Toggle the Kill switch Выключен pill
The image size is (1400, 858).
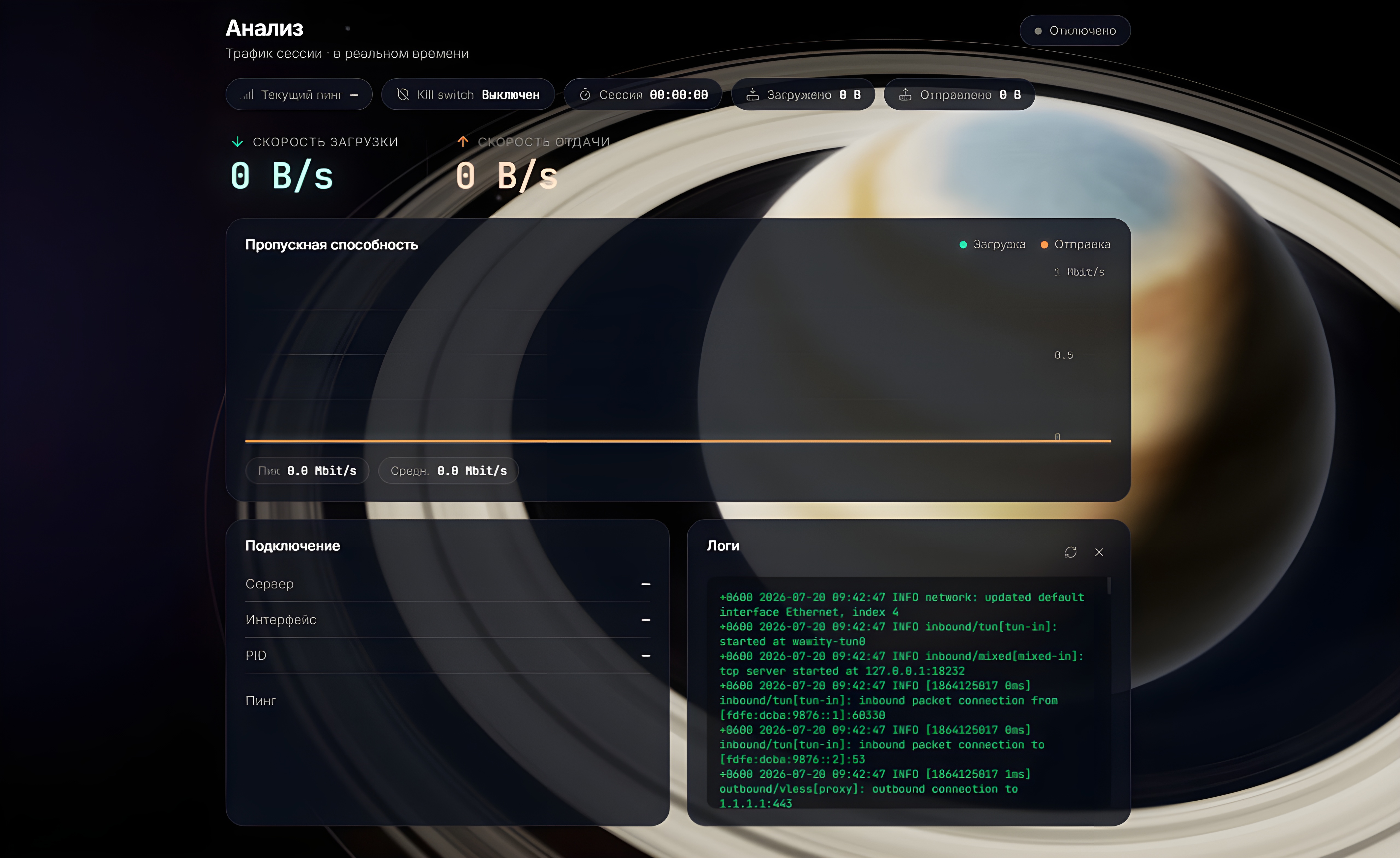coord(468,94)
